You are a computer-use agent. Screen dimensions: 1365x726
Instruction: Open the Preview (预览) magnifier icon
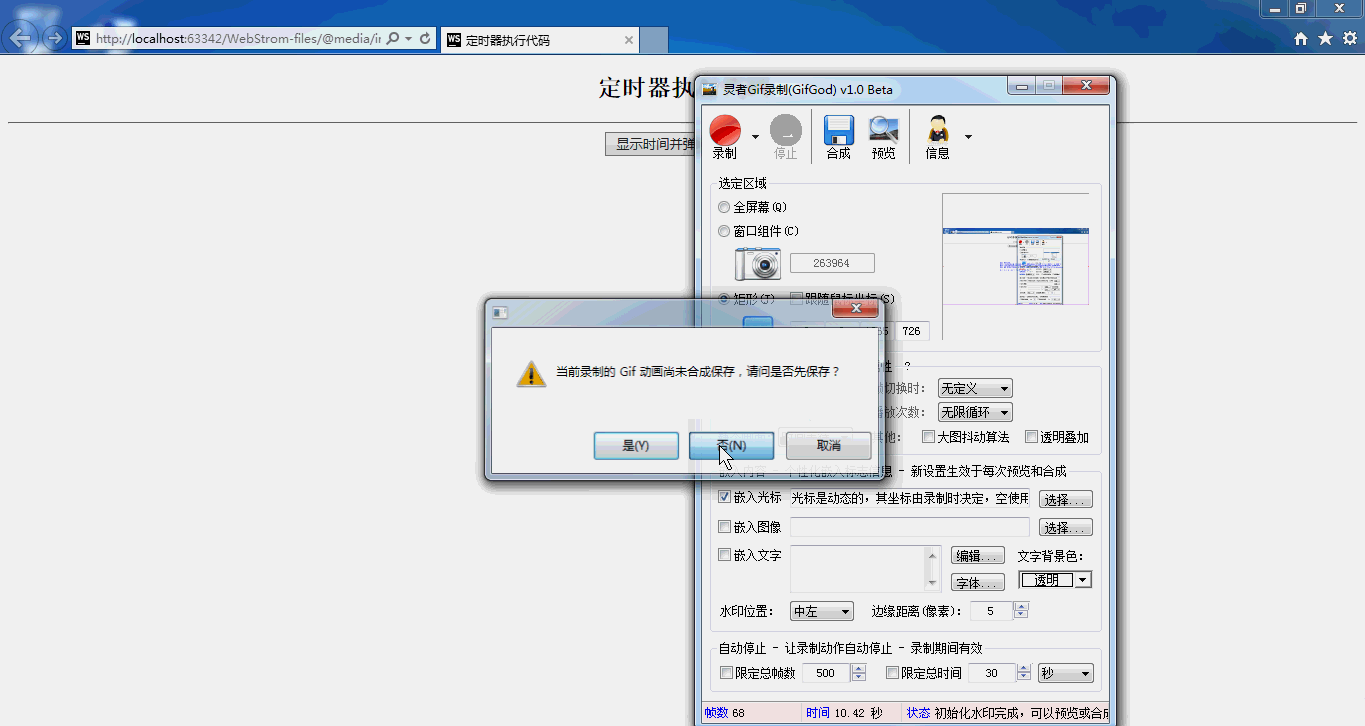[x=883, y=130]
